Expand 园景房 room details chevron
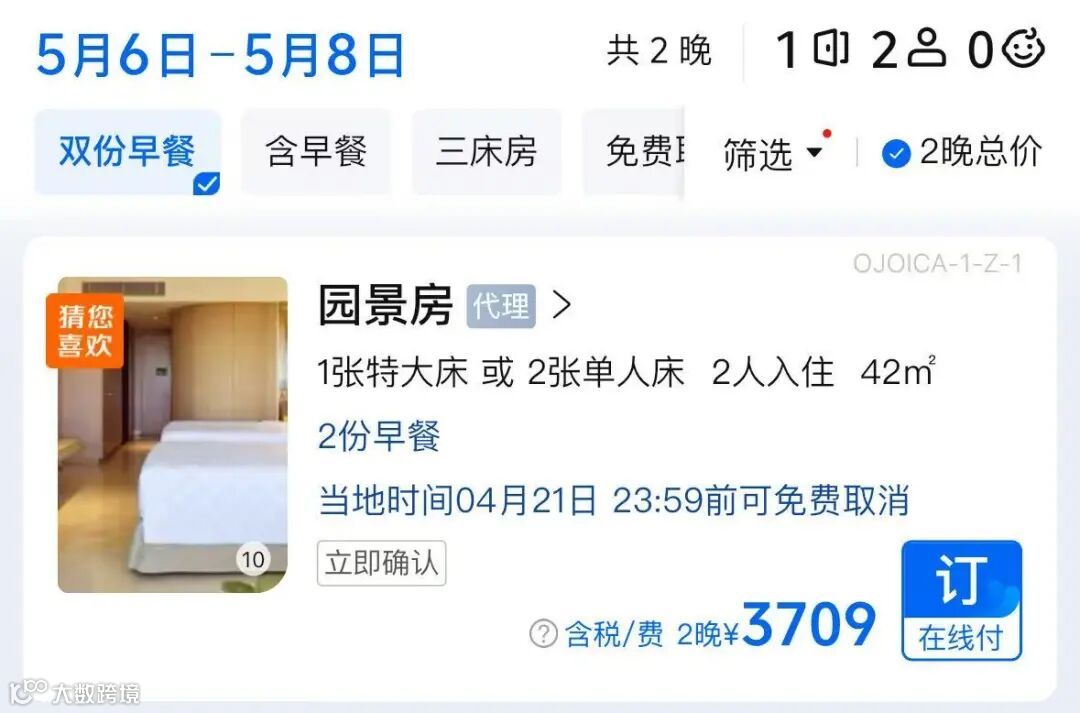1080x713 pixels. (x=562, y=304)
